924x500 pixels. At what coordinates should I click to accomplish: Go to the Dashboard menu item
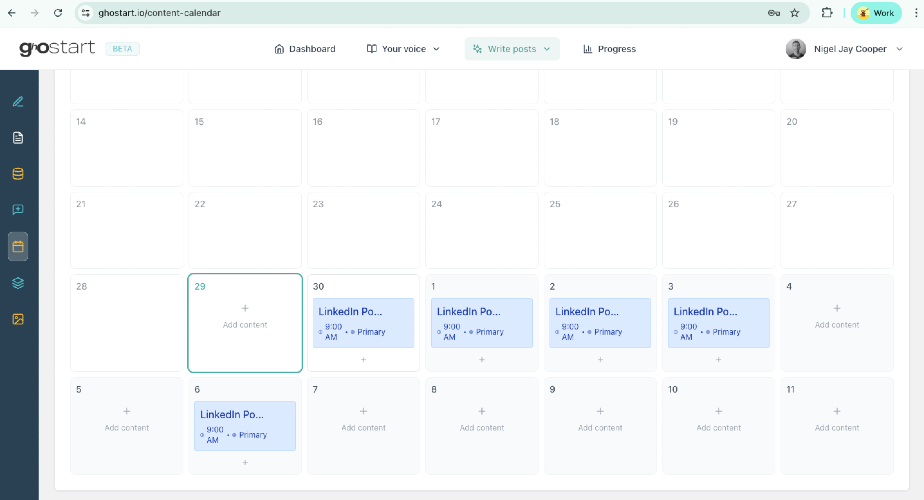(305, 49)
